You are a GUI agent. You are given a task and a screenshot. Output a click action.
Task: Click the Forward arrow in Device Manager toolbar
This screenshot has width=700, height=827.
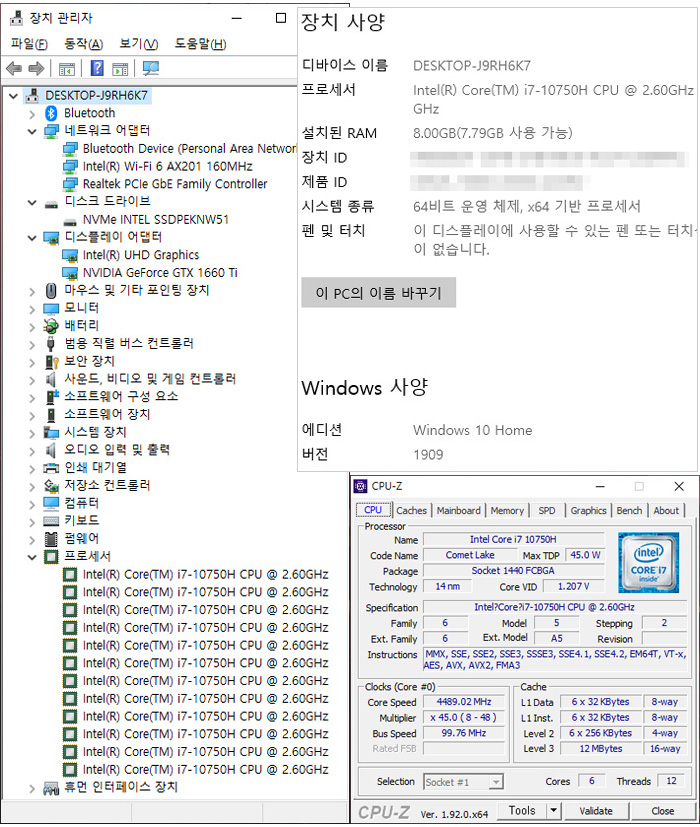[x=36, y=68]
